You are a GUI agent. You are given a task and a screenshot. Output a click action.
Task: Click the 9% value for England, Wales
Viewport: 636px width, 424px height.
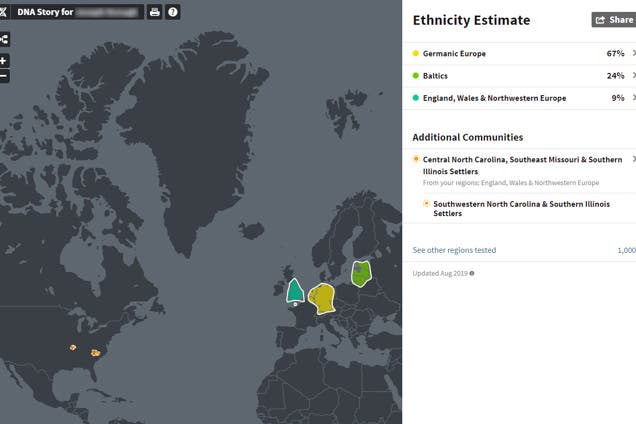click(x=618, y=98)
